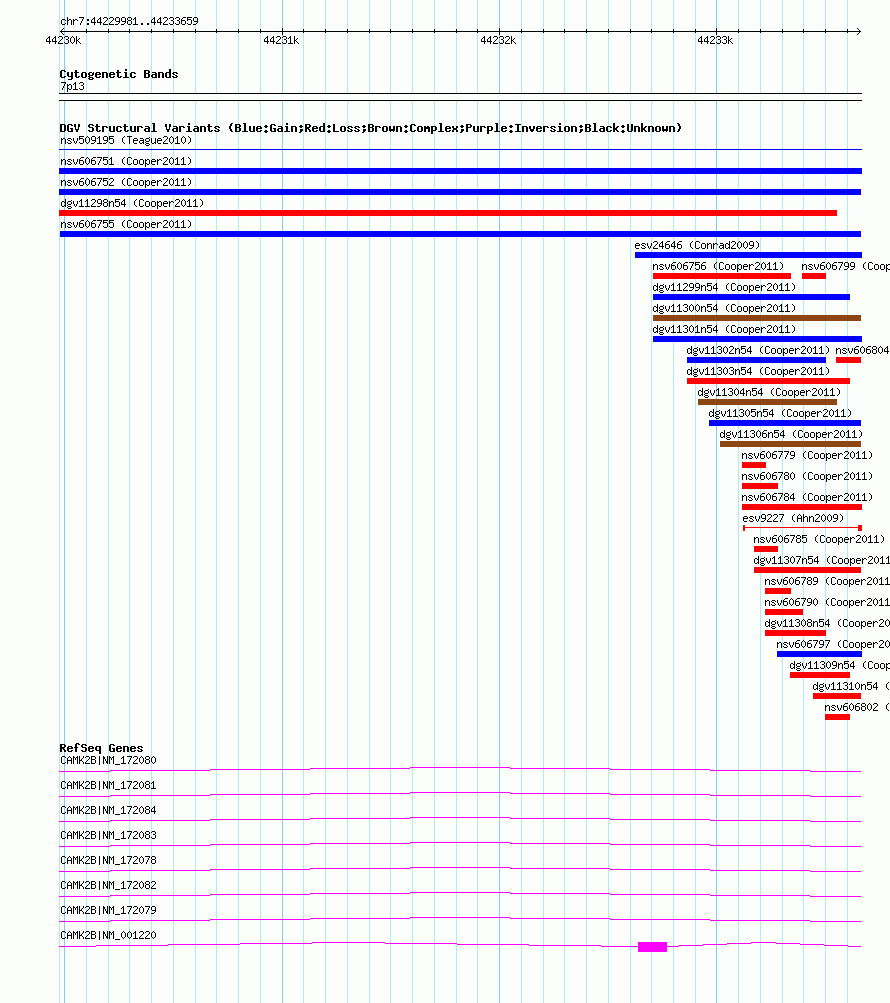Open transcript CAMK2B|NM_172081
Screen dimensions: 890x1003
pos(108,786)
